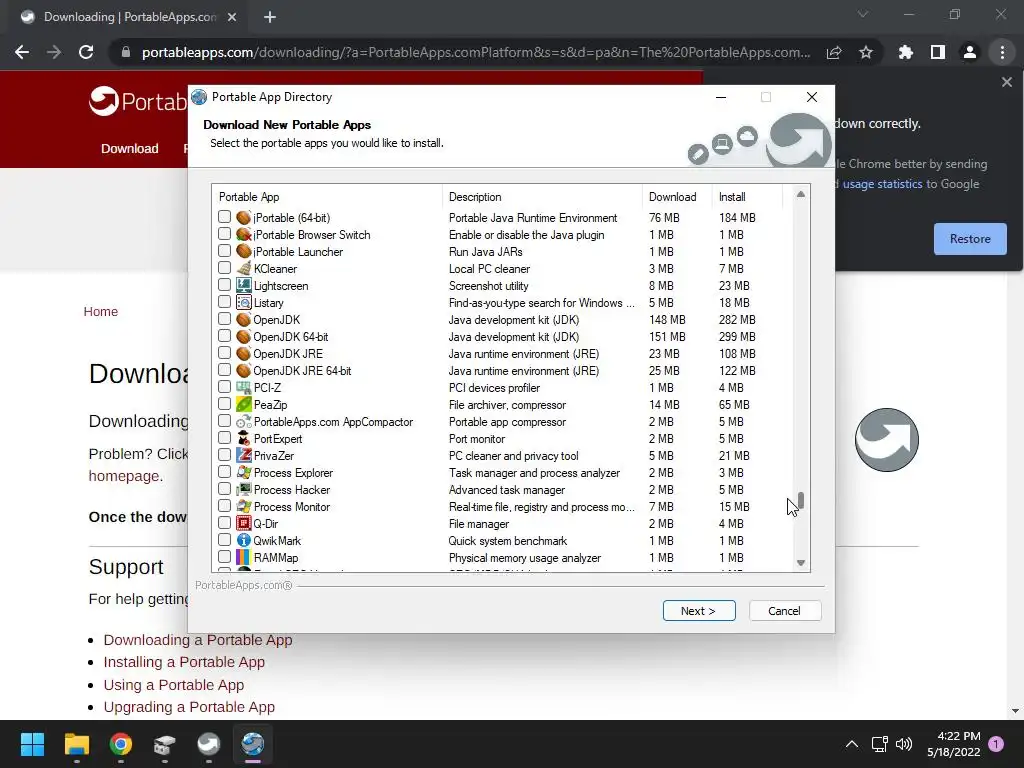This screenshot has height=768, width=1024.
Task: Dismiss the Chrome restore popup
Action: (x=1006, y=82)
